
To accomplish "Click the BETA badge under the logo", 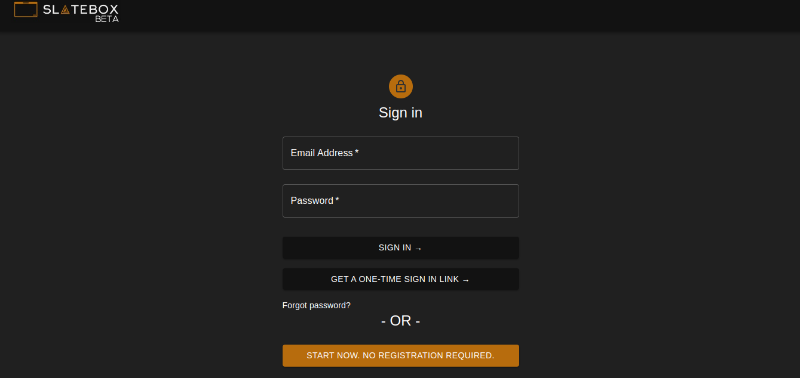I will click(x=107, y=19).
